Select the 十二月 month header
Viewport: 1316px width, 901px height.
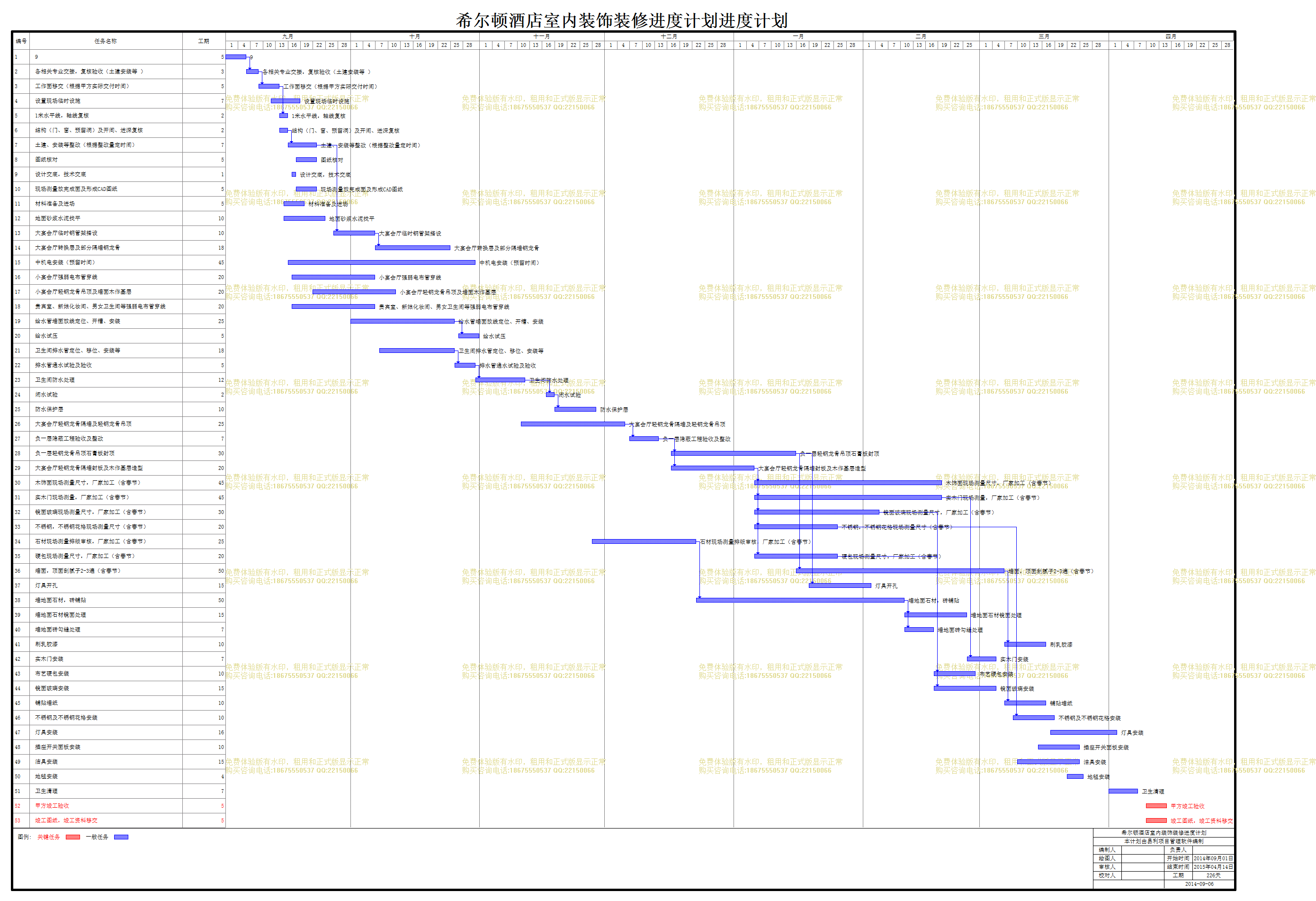coord(669,36)
